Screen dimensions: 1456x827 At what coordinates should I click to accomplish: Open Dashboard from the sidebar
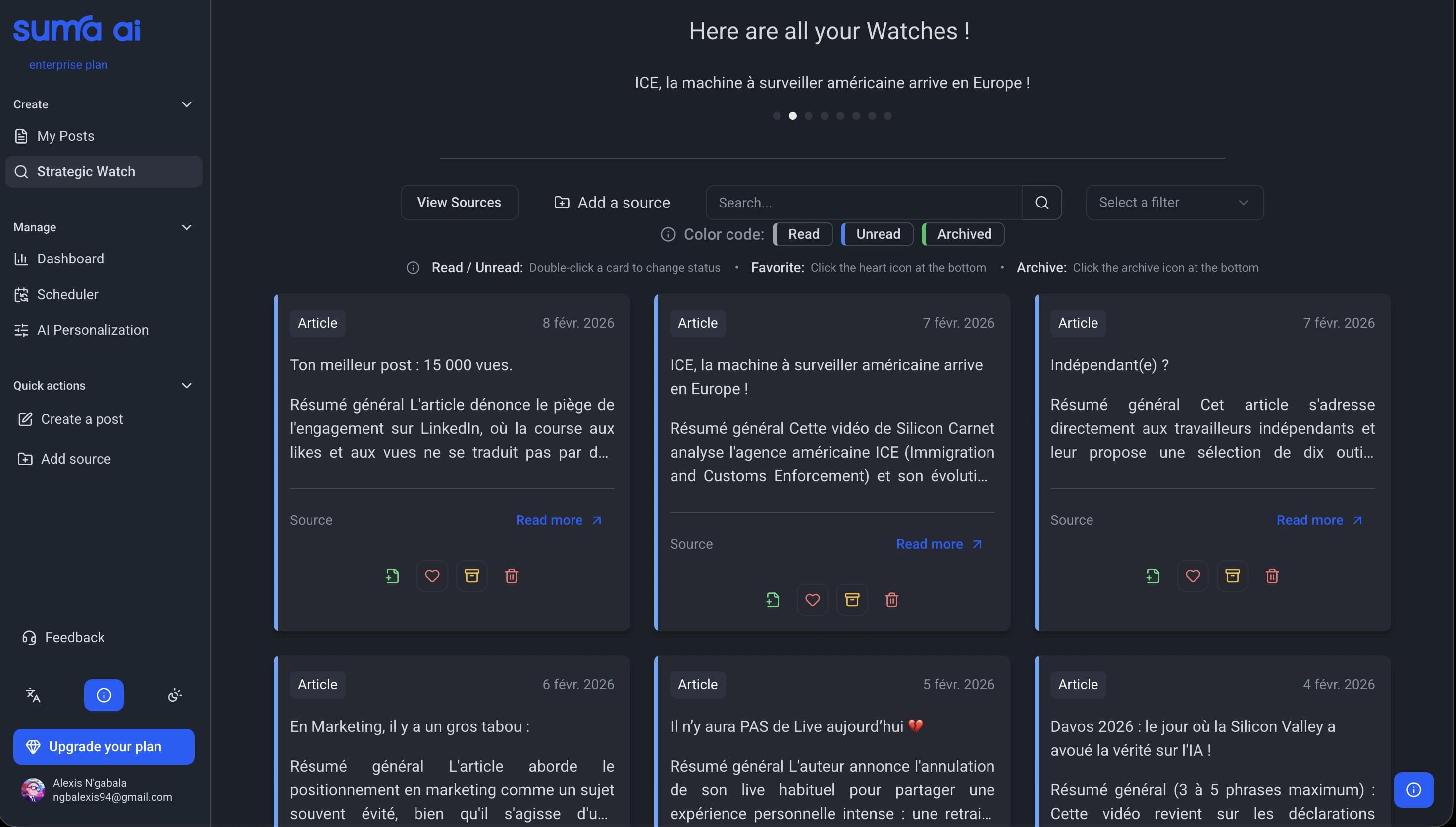pyautogui.click(x=70, y=259)
